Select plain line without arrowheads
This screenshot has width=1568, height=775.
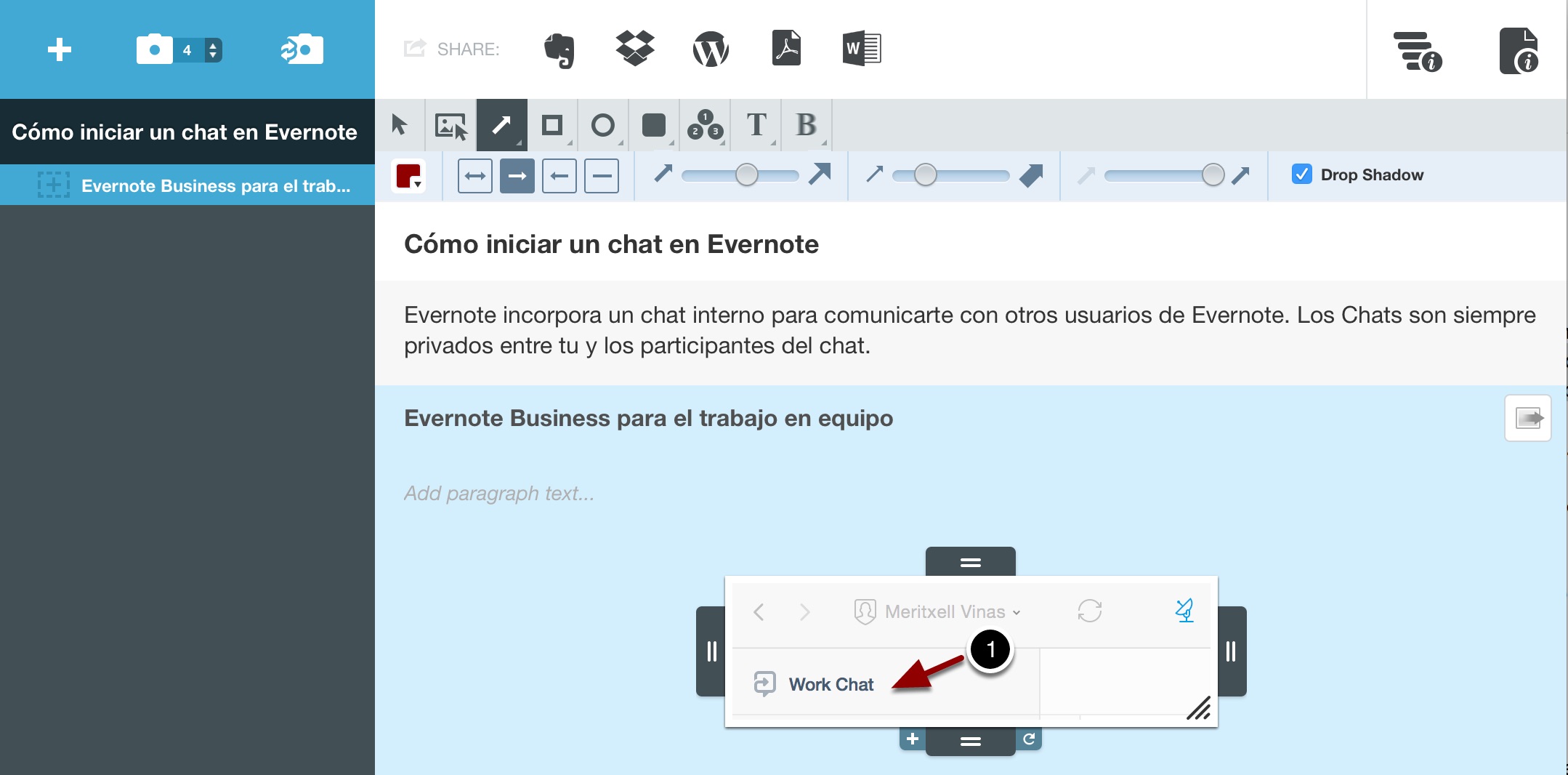602,176
